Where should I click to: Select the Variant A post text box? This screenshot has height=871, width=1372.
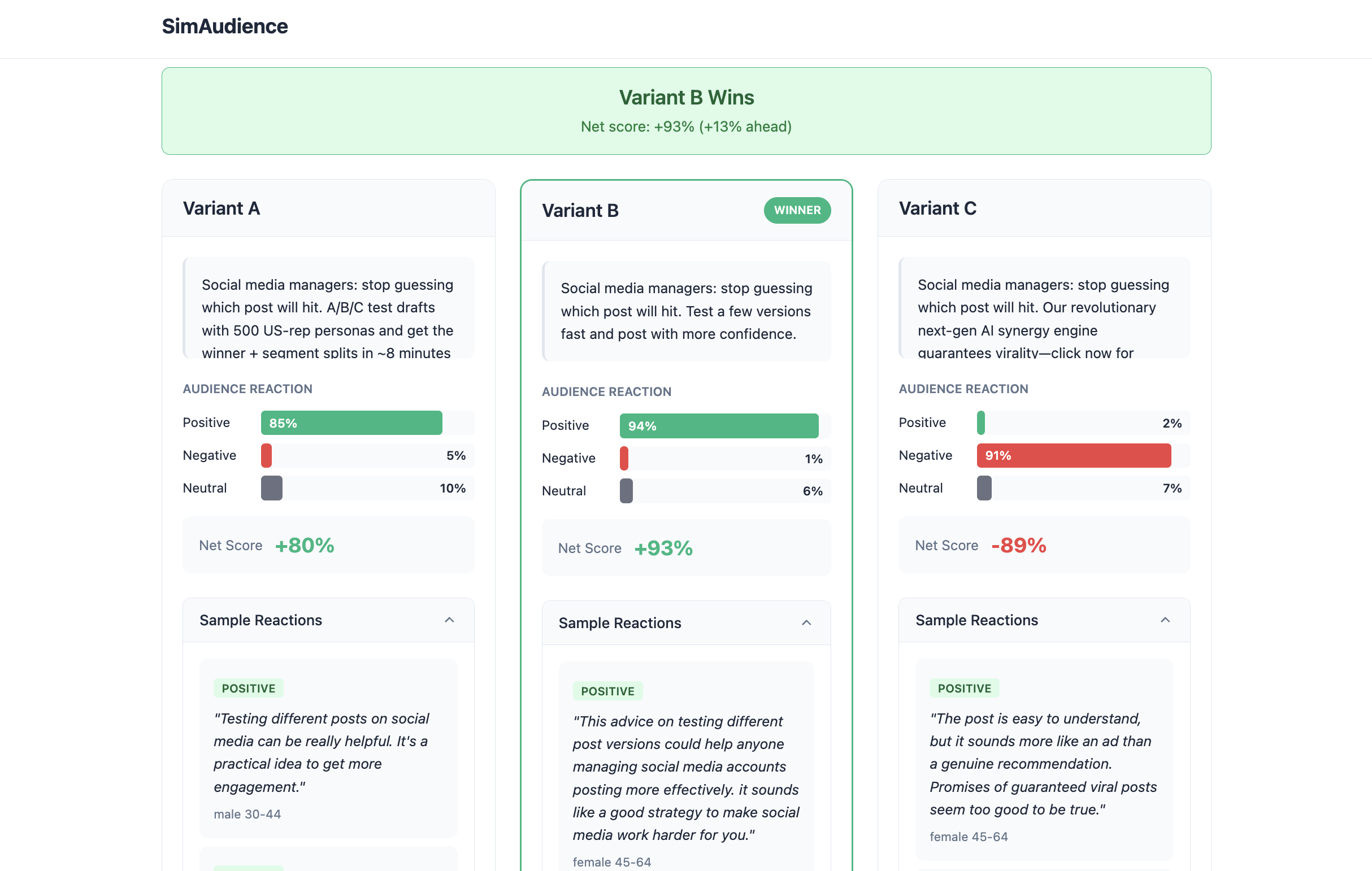tap(328, 308)
